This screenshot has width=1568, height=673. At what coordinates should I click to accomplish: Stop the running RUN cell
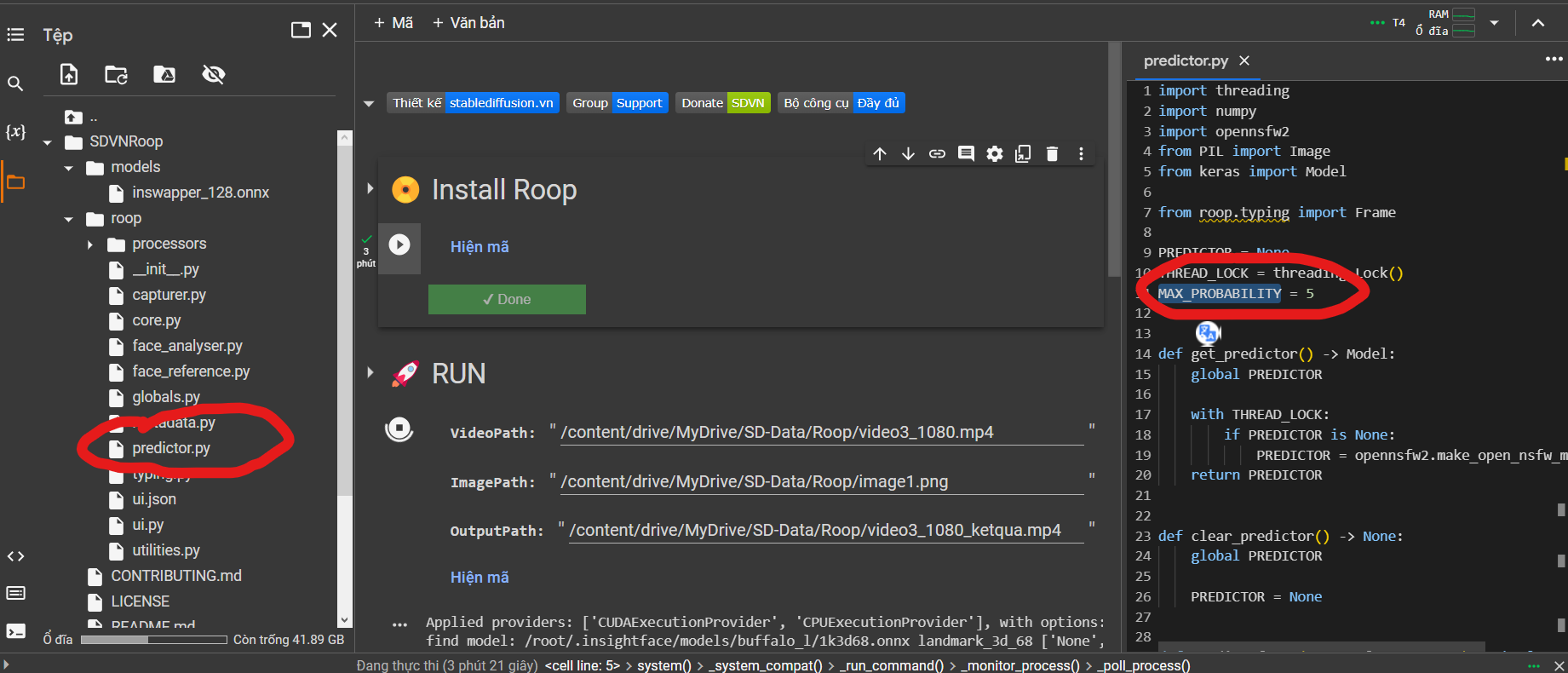pos(399,429)
